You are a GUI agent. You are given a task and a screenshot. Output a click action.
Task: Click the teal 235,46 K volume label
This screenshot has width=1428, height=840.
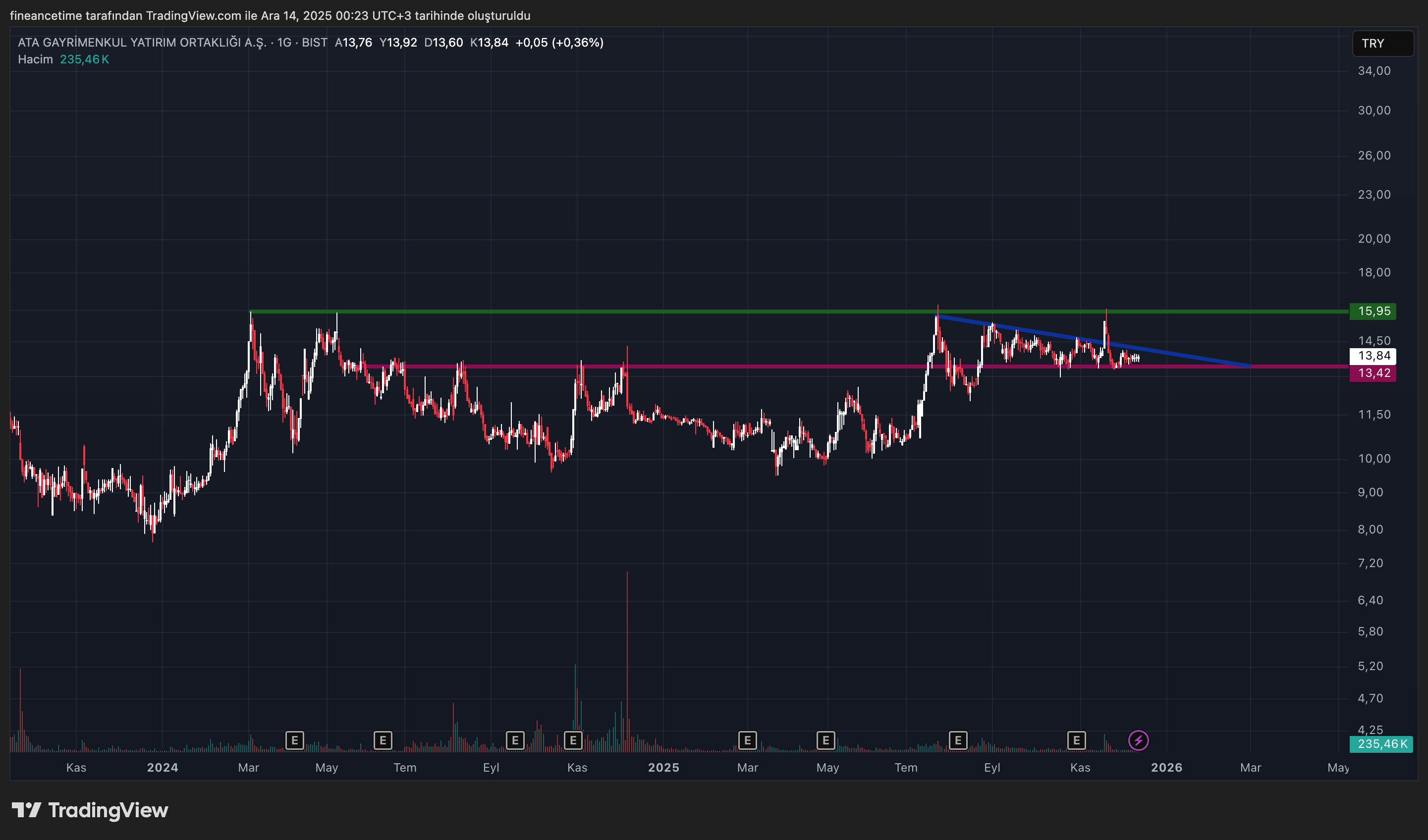tap(1381, 744)
